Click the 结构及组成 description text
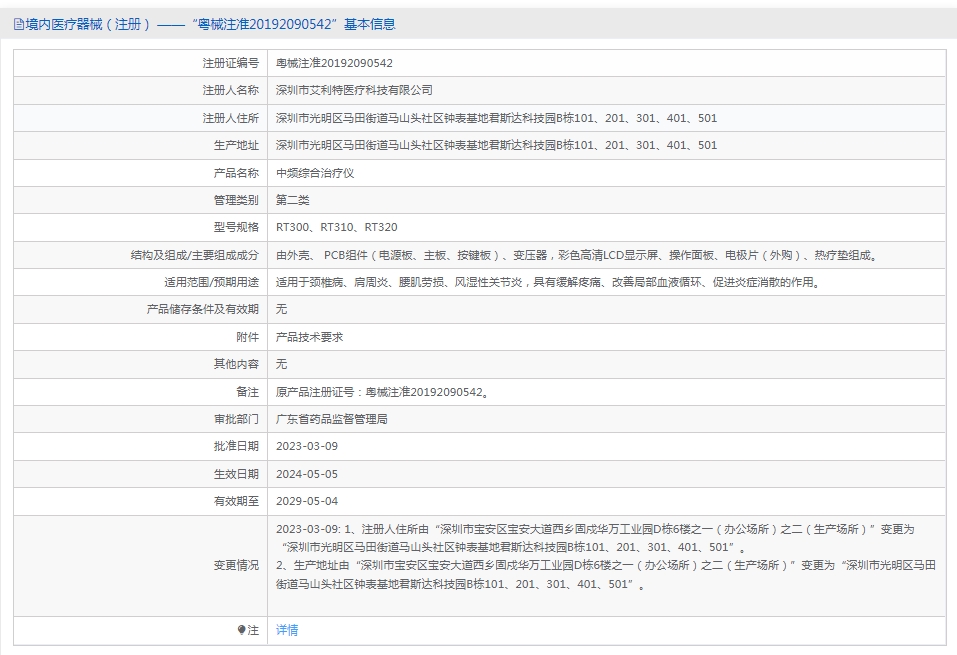 point(576,255)
